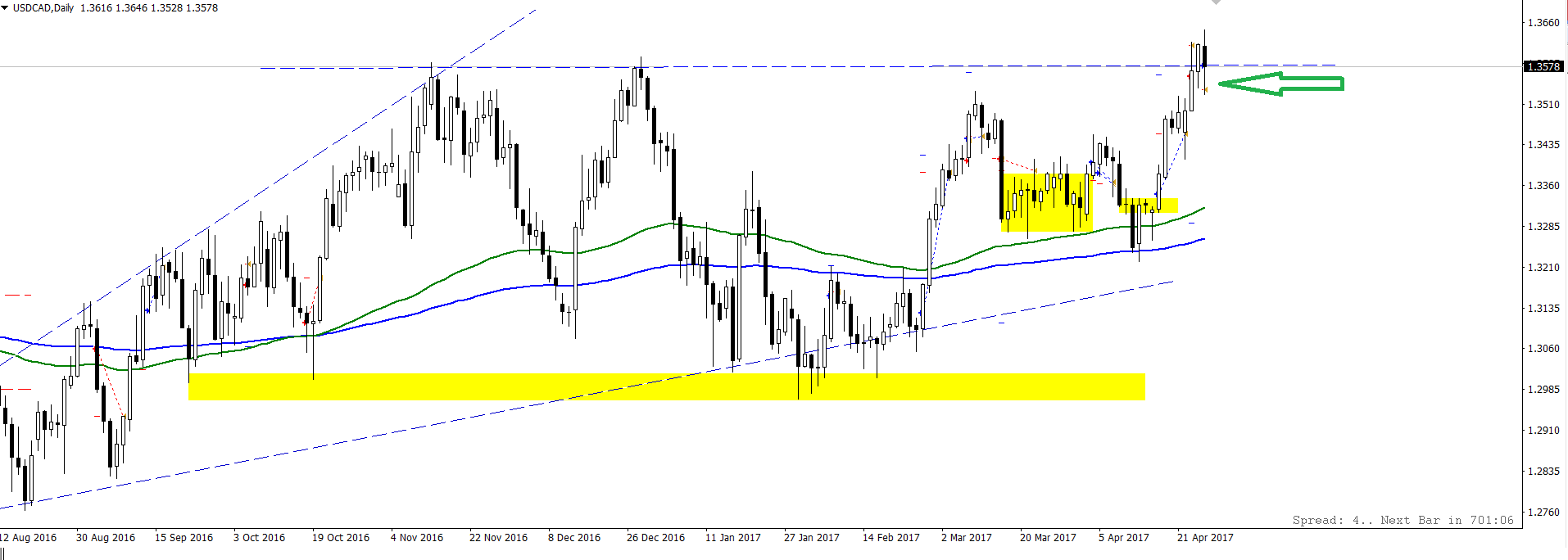1568x560 pixels.
Task: Click the 2 Mar 2017 date label
Action: [967, 538]
